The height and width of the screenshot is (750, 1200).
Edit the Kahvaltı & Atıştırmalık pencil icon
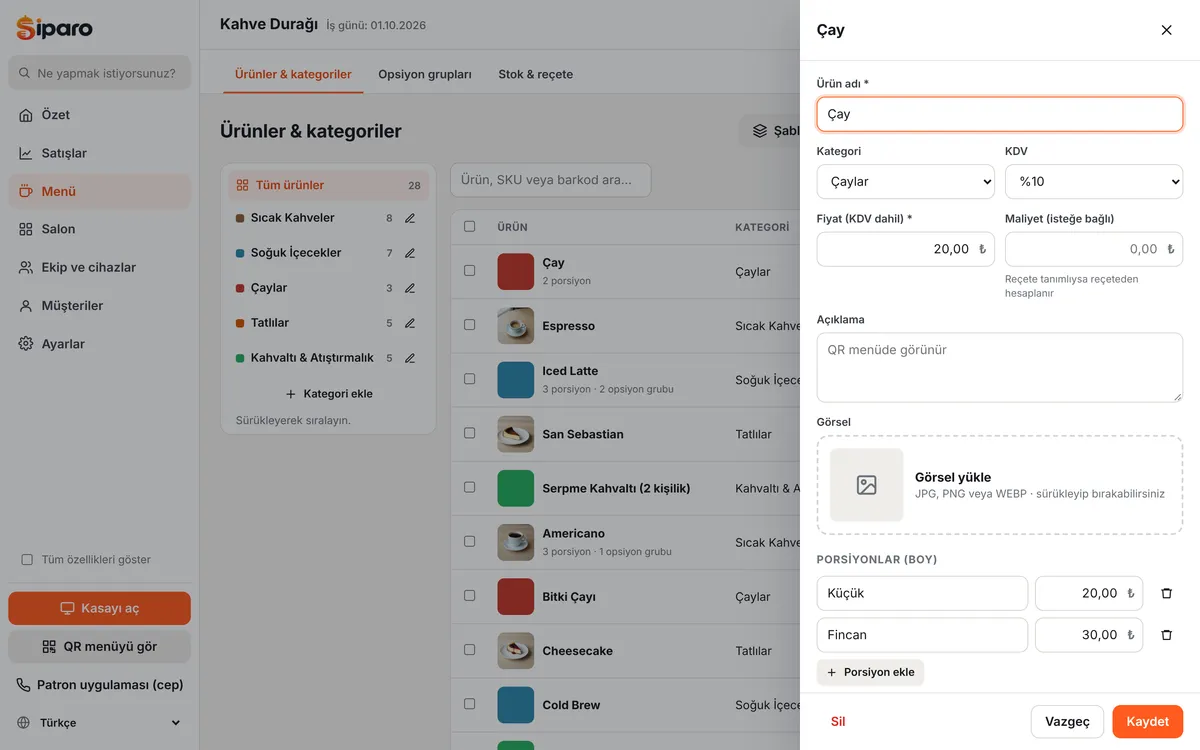tap(410, 358)
